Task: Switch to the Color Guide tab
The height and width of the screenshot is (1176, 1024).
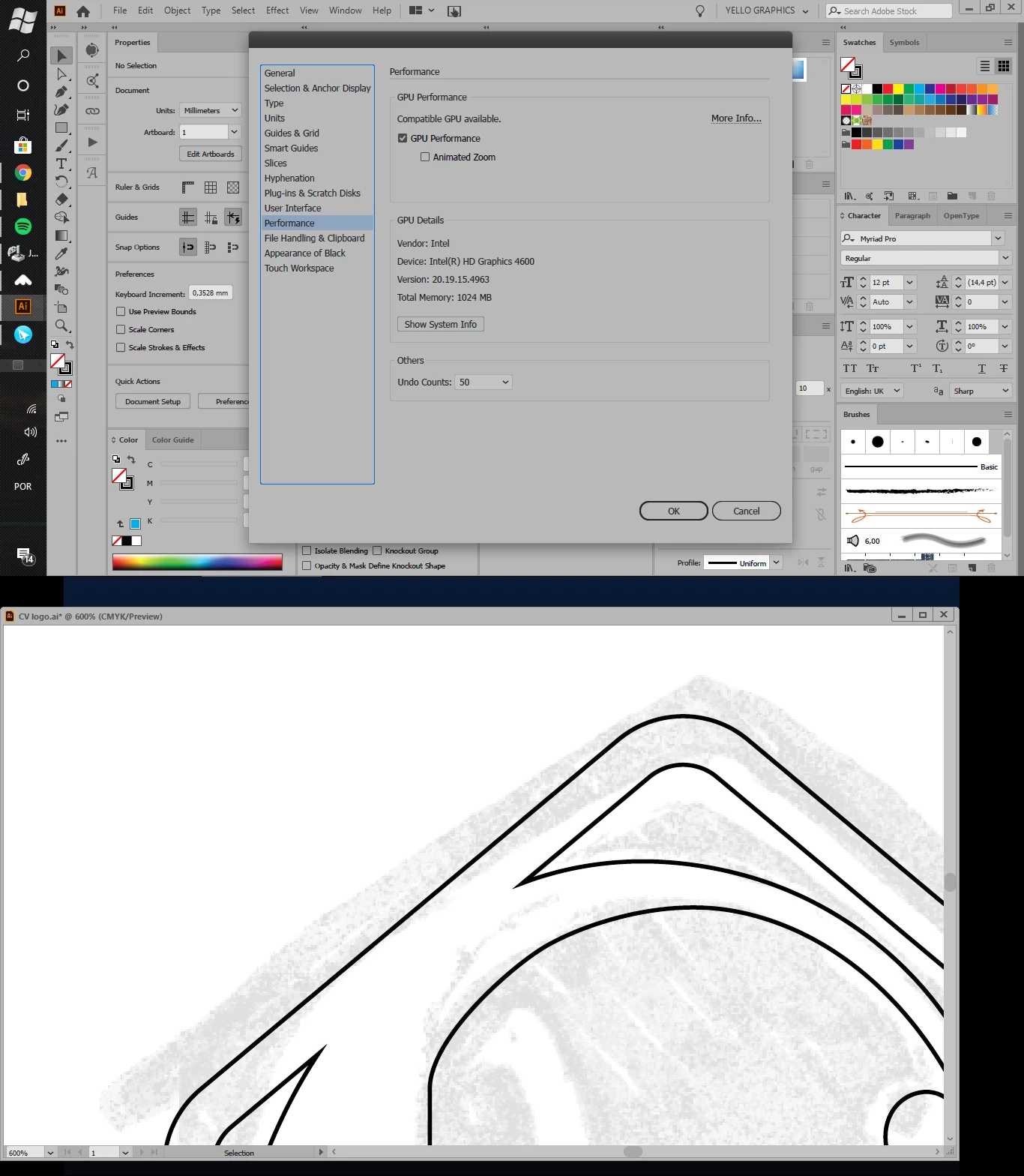Action: point(172,440)
